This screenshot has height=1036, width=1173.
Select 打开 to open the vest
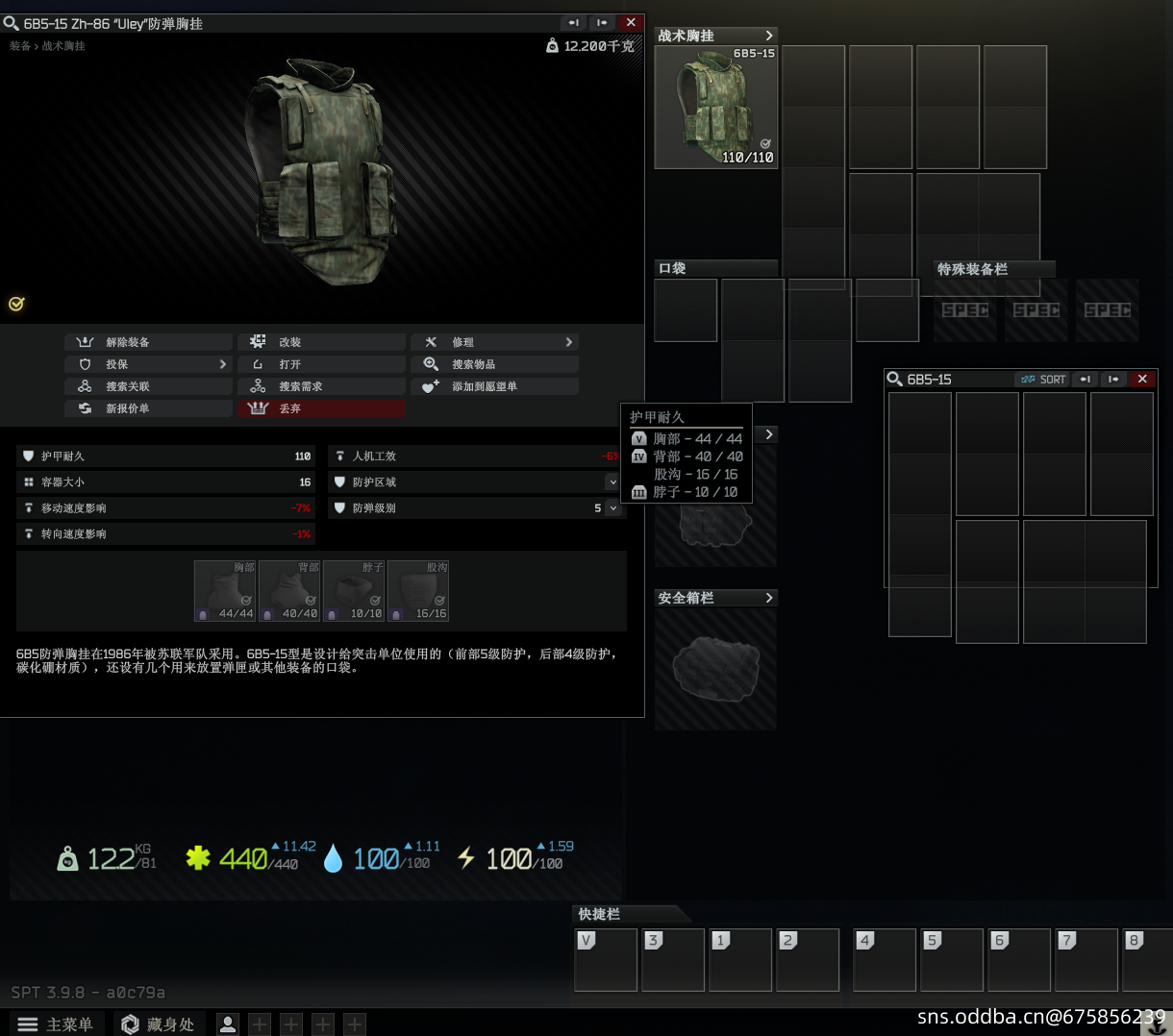pos(322,364)
